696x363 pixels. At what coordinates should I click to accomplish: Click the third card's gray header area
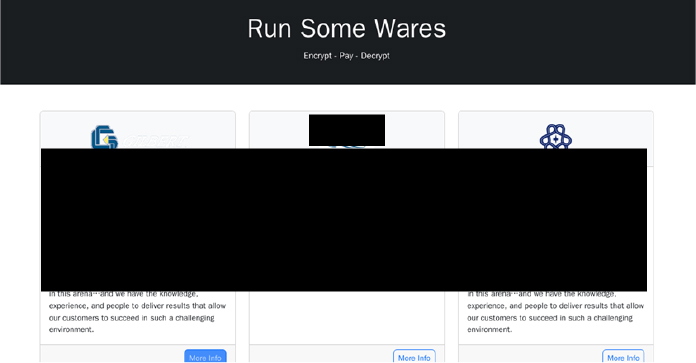(x=556, y=130)
